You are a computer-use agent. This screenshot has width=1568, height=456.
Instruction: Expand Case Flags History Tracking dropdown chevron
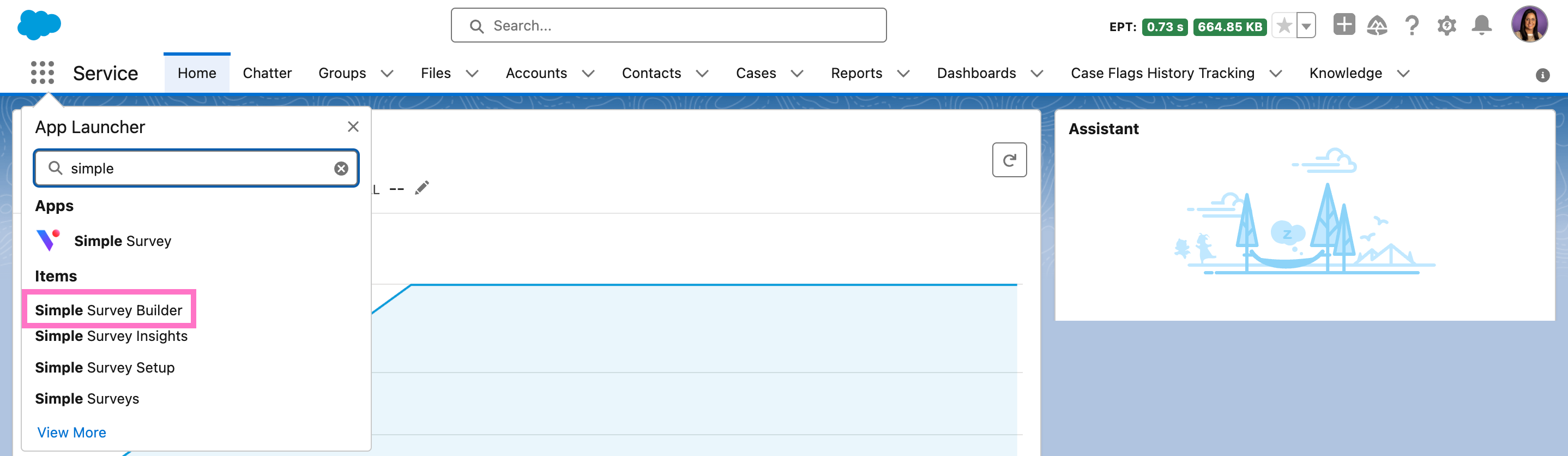point(1276,74)
